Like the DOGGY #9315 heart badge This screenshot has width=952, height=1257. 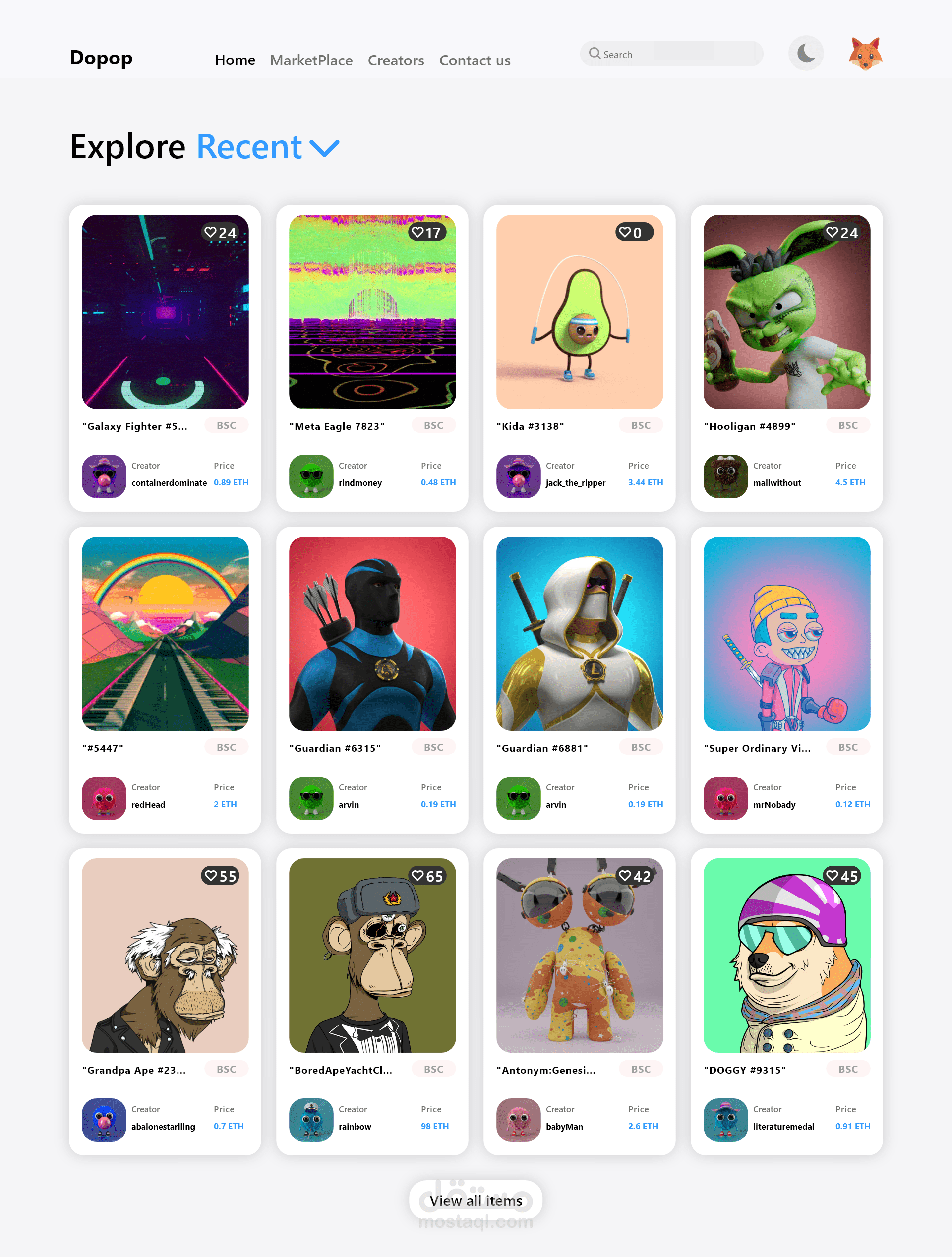(832, 876)
